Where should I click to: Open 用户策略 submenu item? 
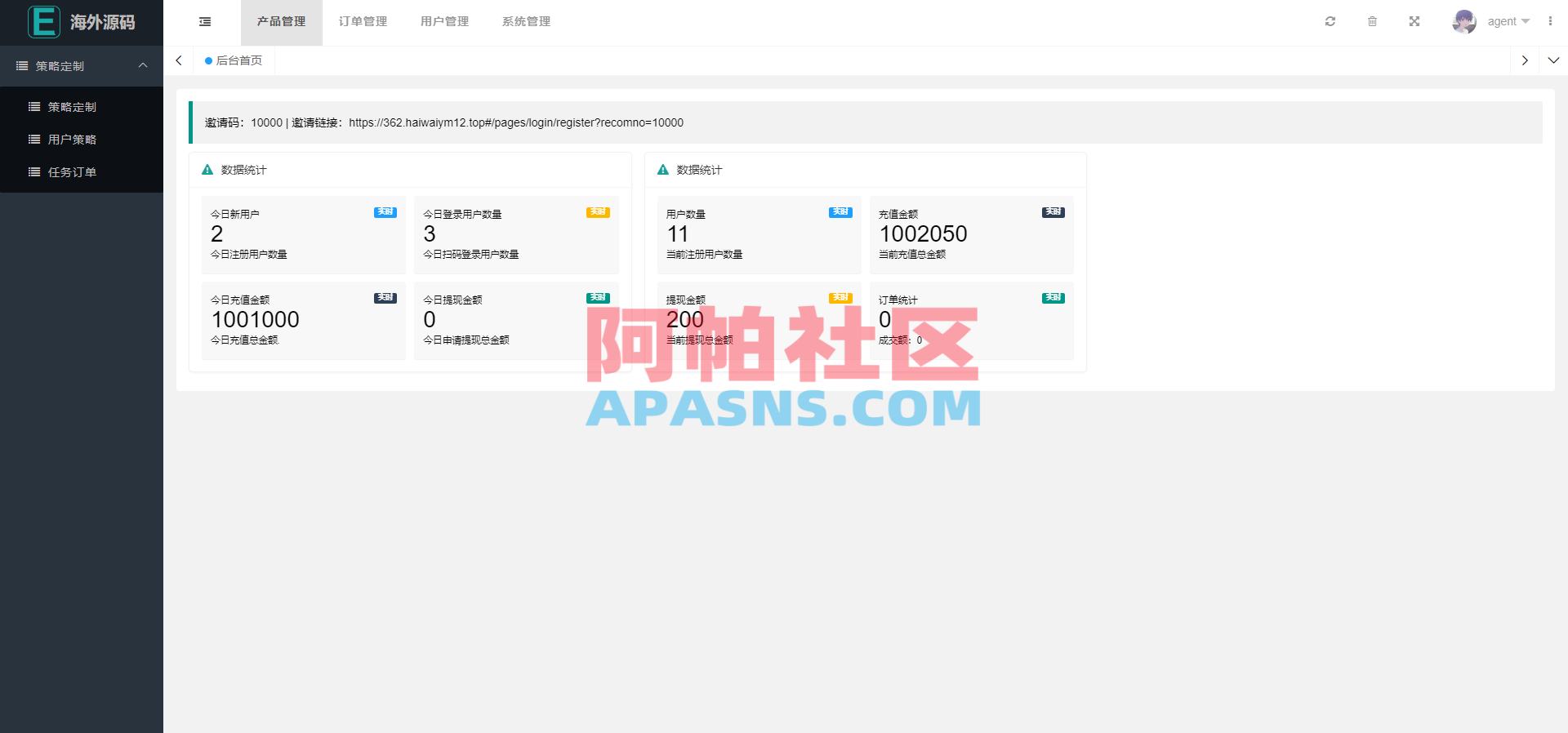(82, 140)
